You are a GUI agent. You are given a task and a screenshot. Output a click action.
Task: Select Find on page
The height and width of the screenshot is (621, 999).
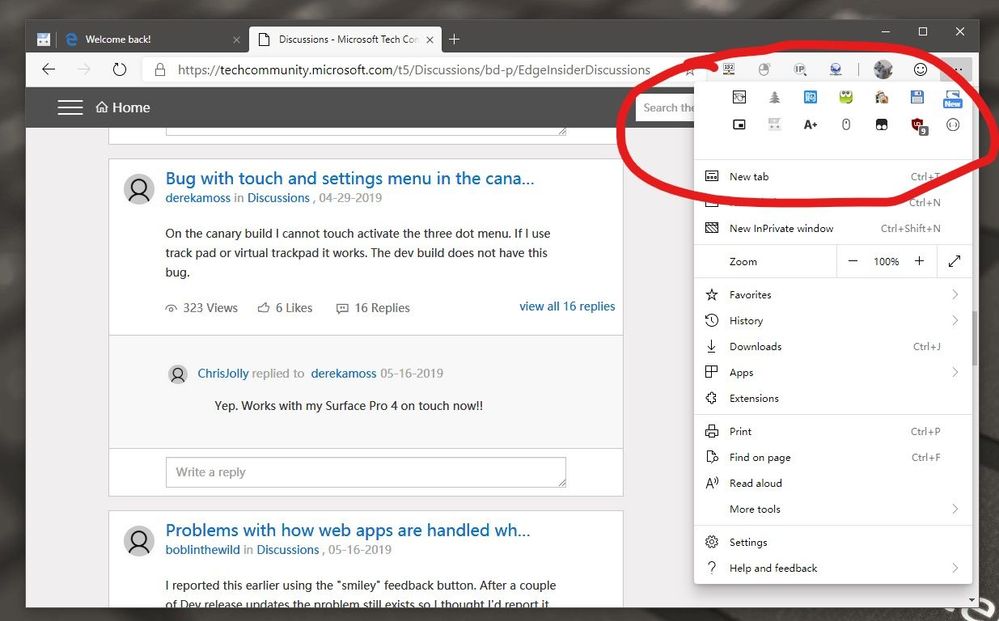[x=833, y=457]
